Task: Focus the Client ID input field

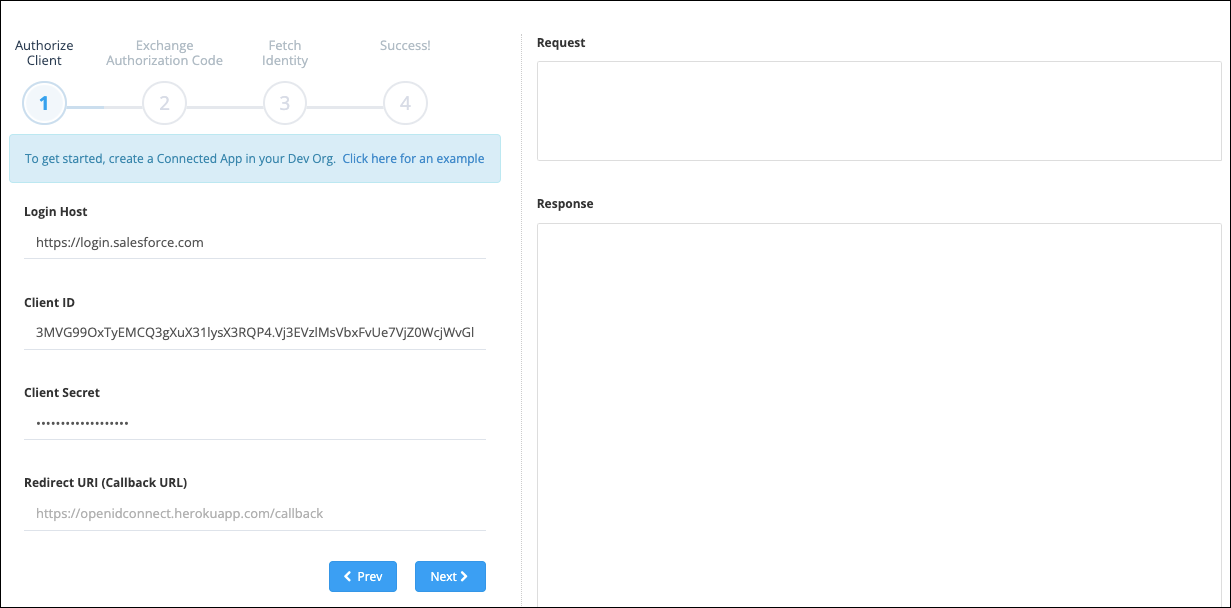Action: [x=255, y=332]
